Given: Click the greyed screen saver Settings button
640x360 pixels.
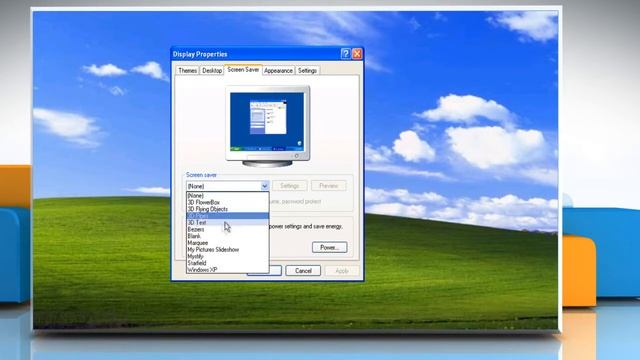Looking at the screenshot, I should pos(289,186).
